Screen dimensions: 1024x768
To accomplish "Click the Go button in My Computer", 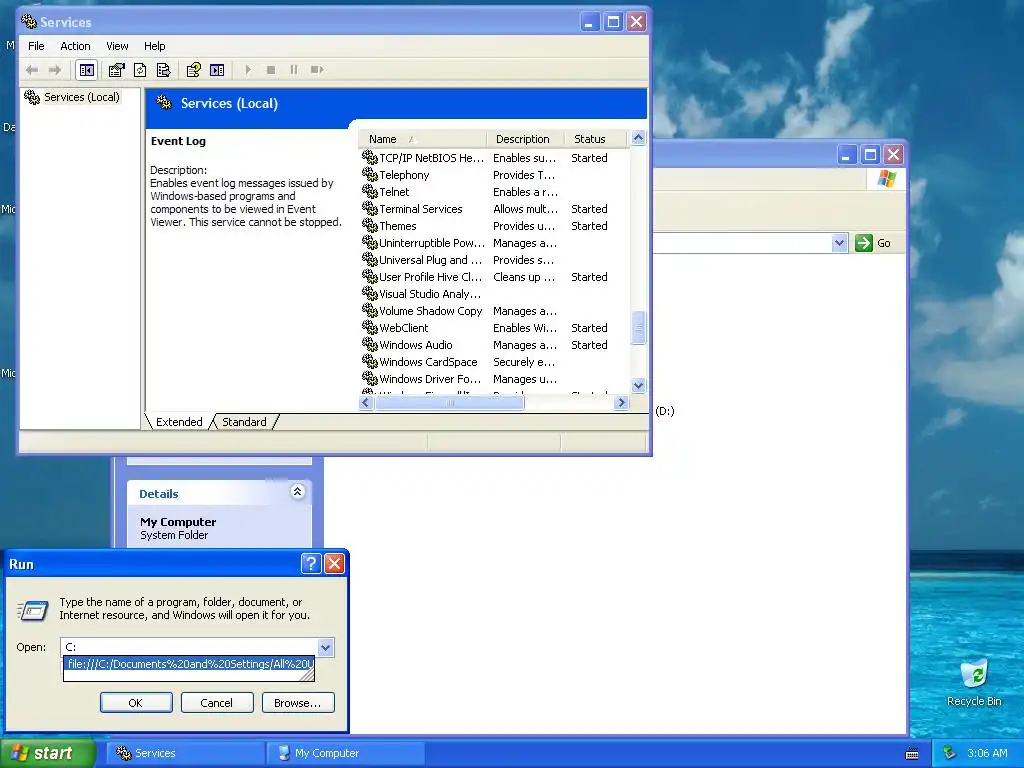I will point(873,243).
